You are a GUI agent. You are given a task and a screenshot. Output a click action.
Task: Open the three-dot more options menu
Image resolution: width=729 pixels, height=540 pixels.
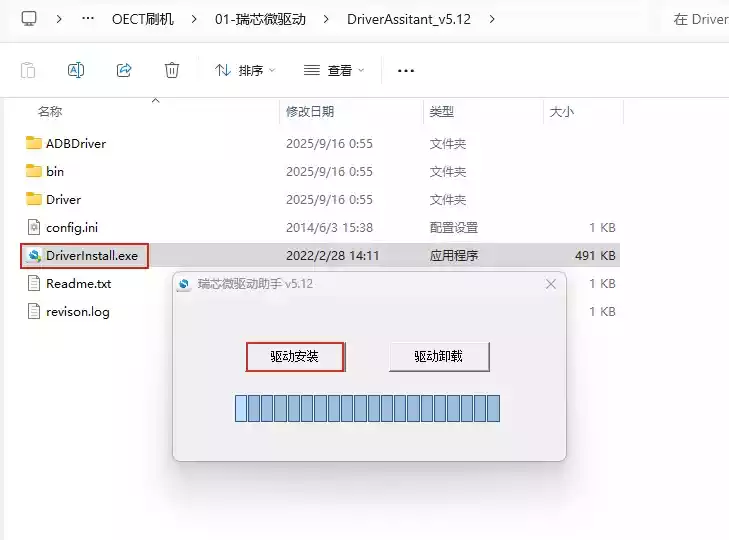[x=405, y=70]
